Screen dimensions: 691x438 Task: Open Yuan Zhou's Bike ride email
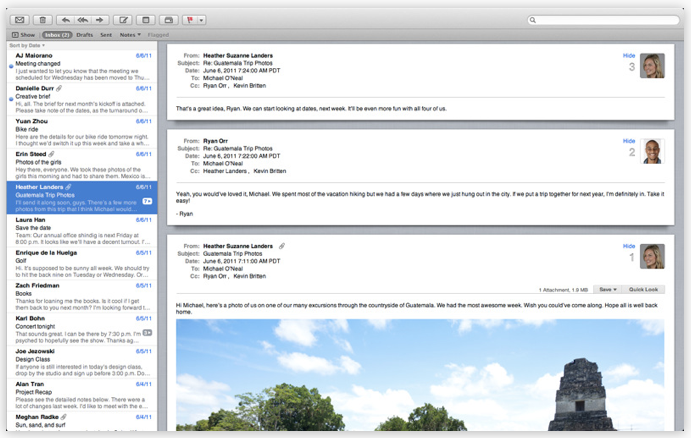click(82, 132)
